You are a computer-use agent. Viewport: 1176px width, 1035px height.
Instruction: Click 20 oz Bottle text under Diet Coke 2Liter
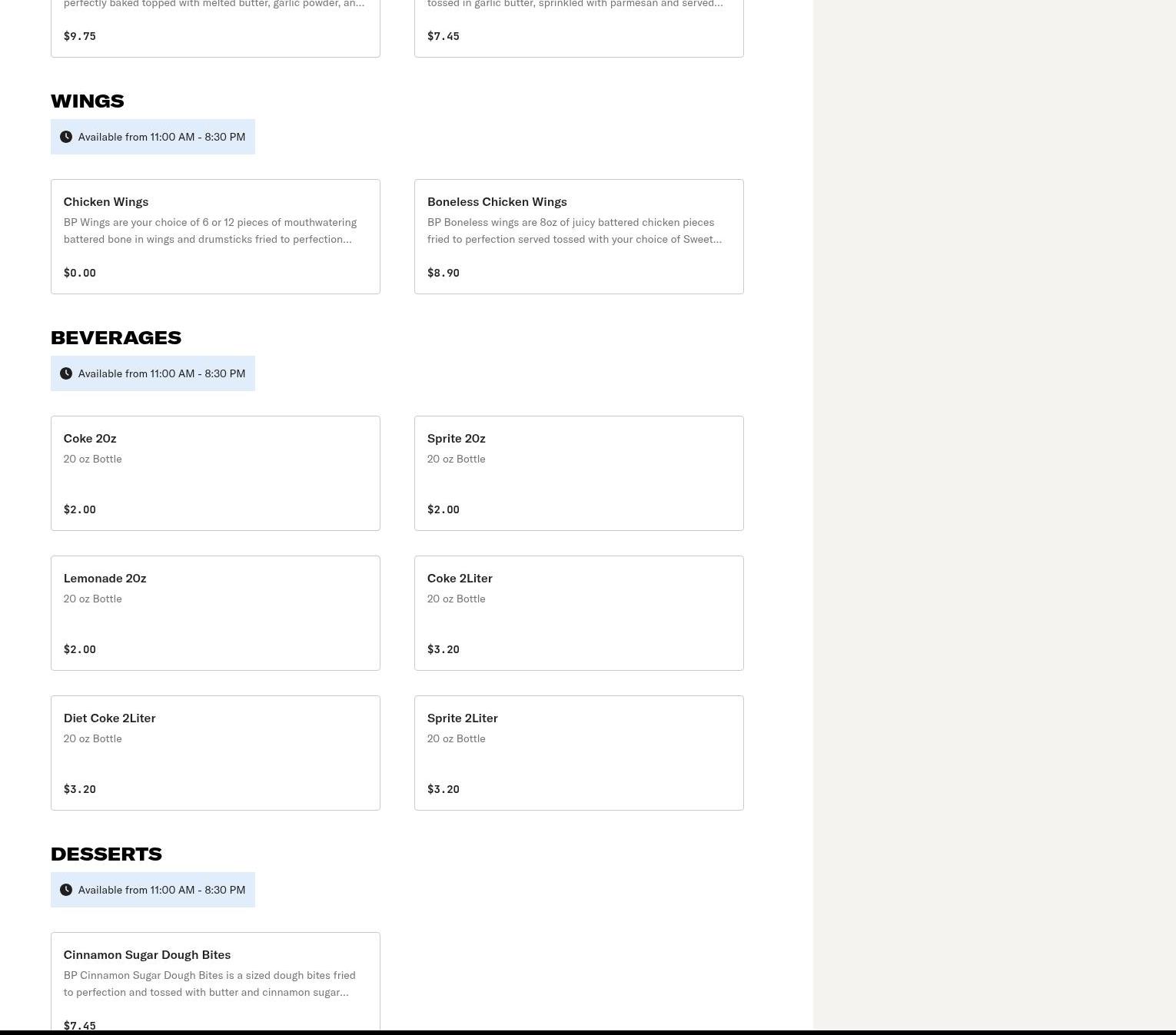(x=93, y=738)
